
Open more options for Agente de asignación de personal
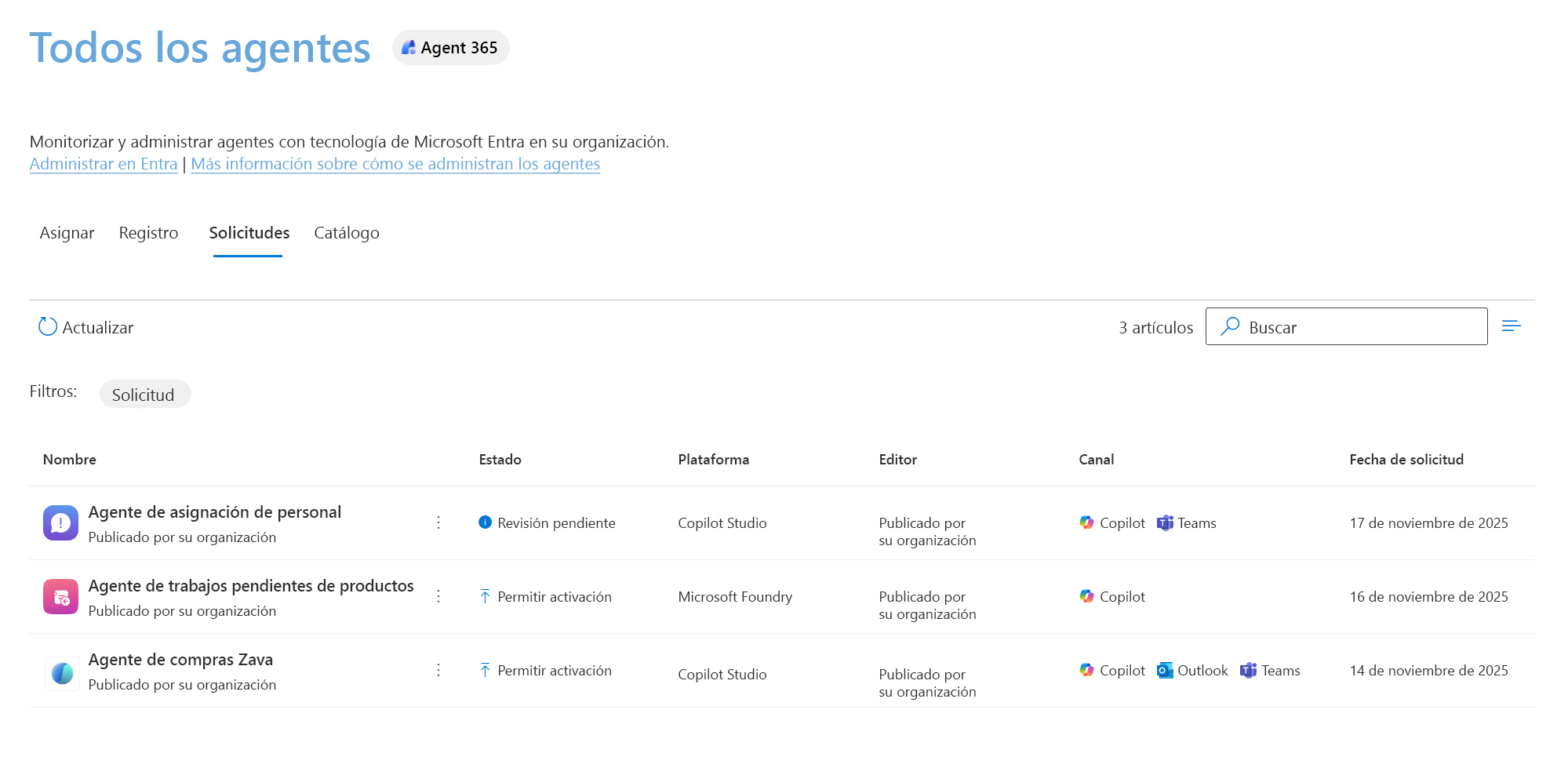click(438, 522)
